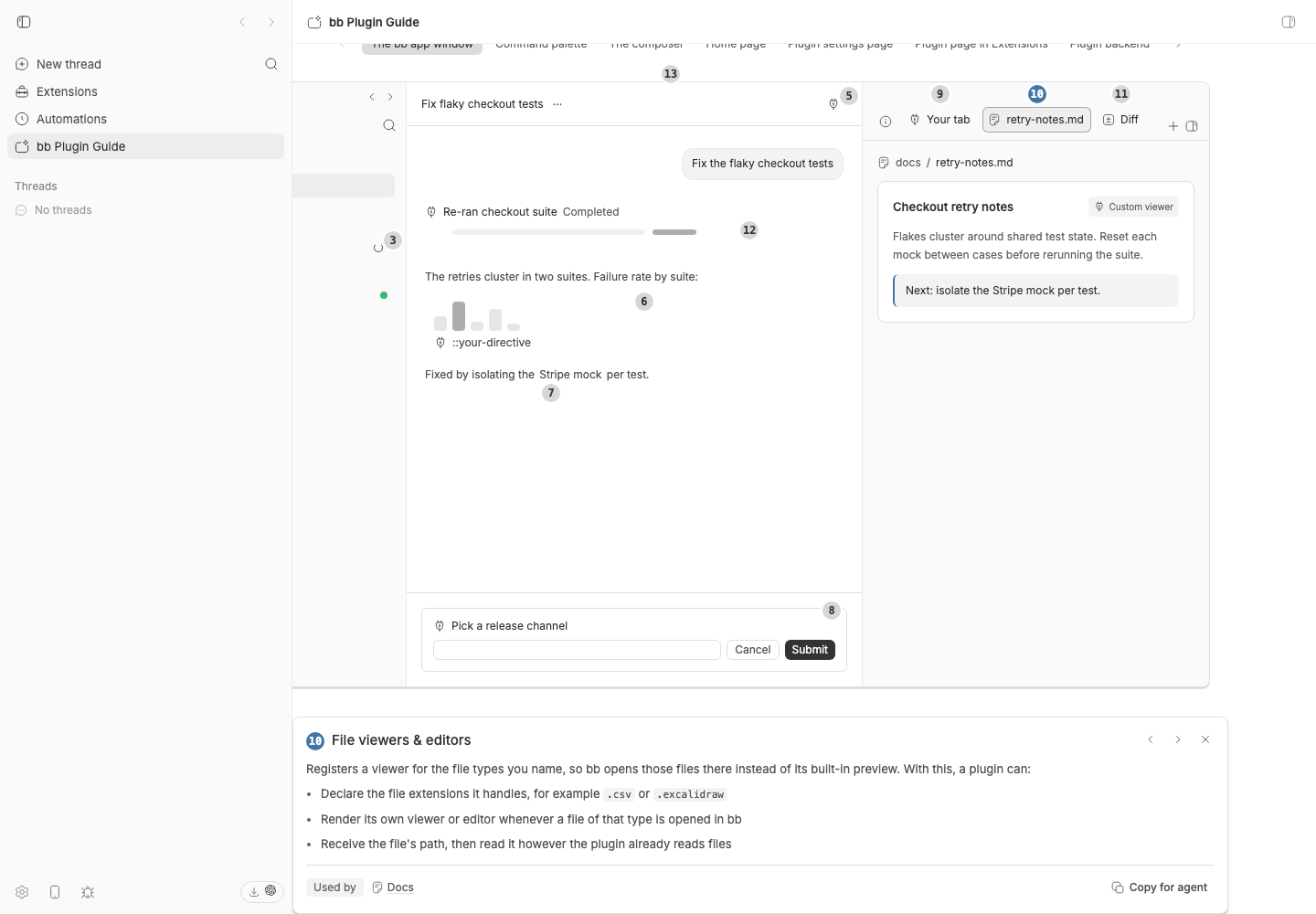Click Copy for agent
The image size is (1316, 914).
tap(1160, 887)
